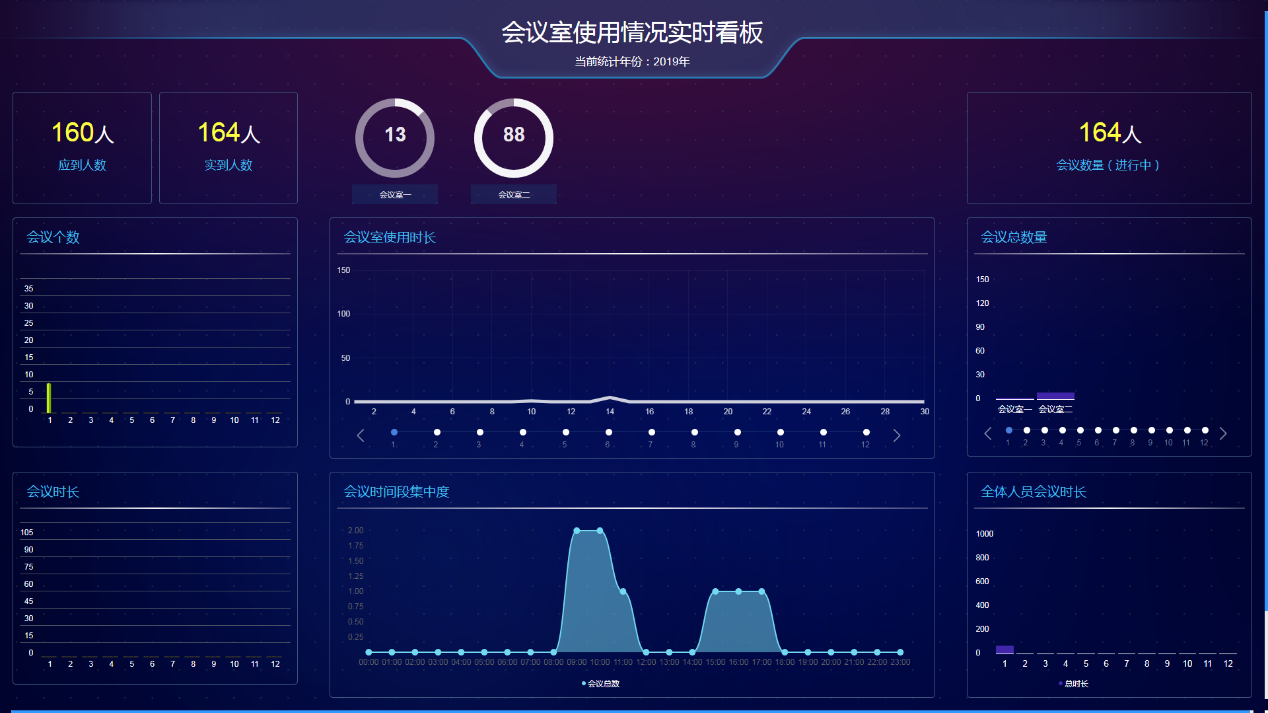Click the month 1 green bar in 会议个数

click(49, 398)
